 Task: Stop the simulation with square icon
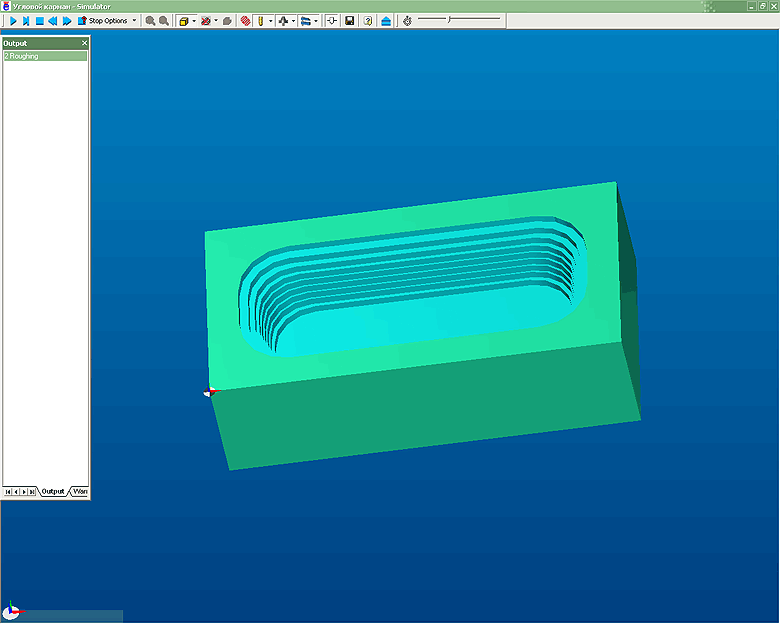[40, 21]
